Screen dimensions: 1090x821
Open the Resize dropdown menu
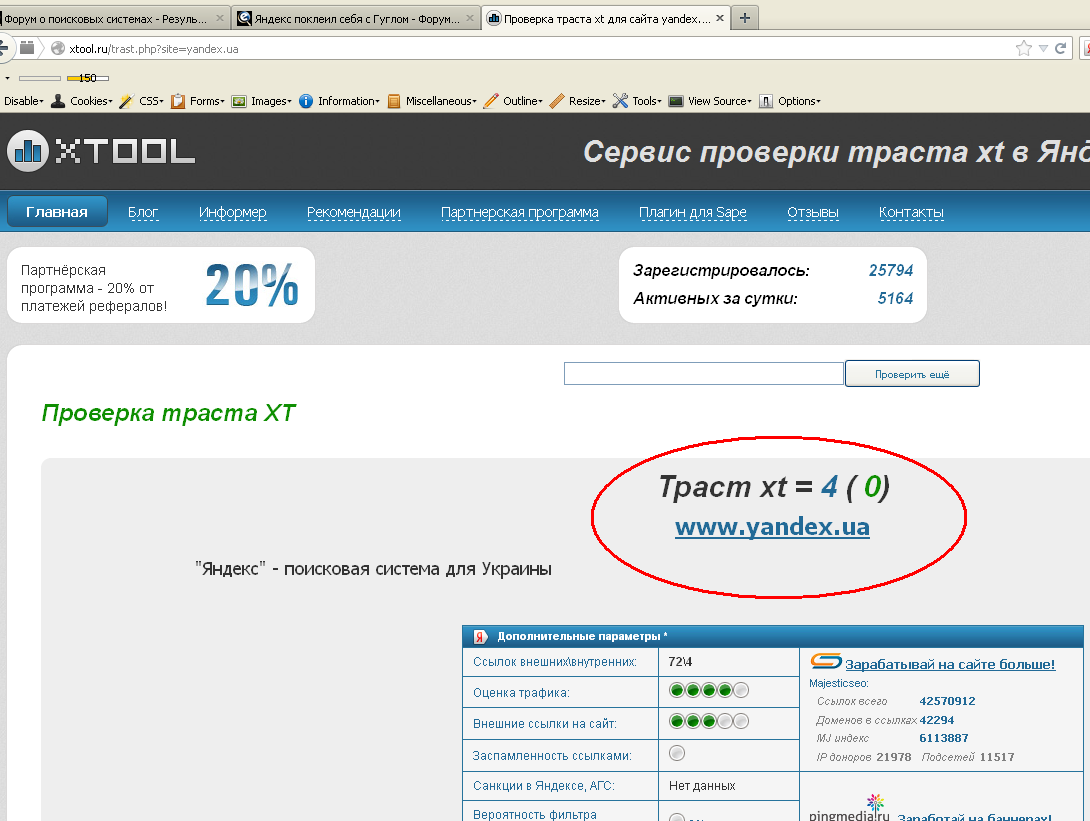pos(578,101)
